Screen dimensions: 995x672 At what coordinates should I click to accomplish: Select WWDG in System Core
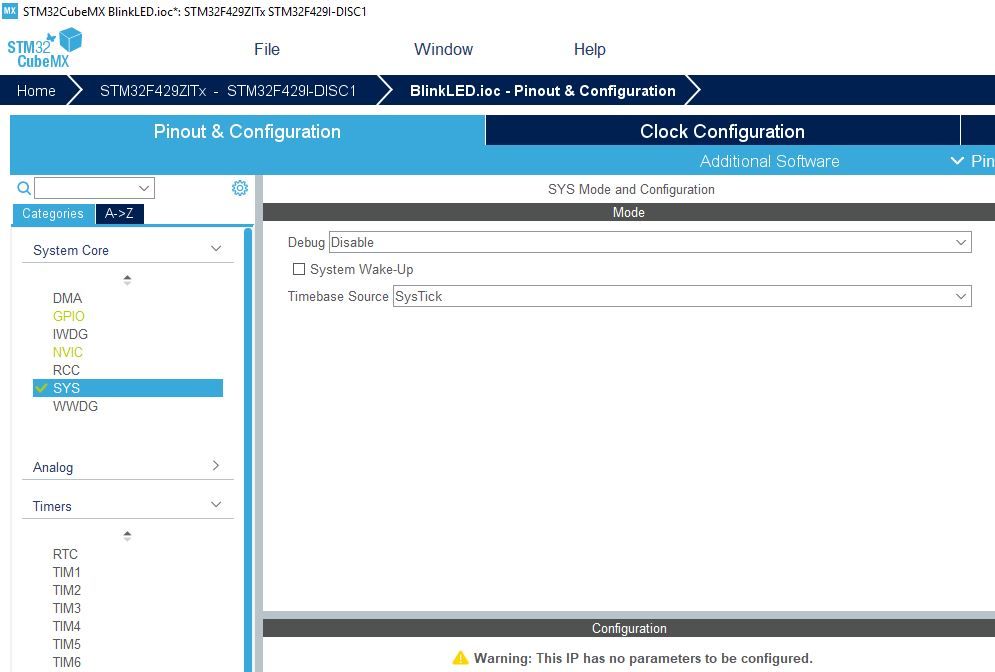point(76,406)
